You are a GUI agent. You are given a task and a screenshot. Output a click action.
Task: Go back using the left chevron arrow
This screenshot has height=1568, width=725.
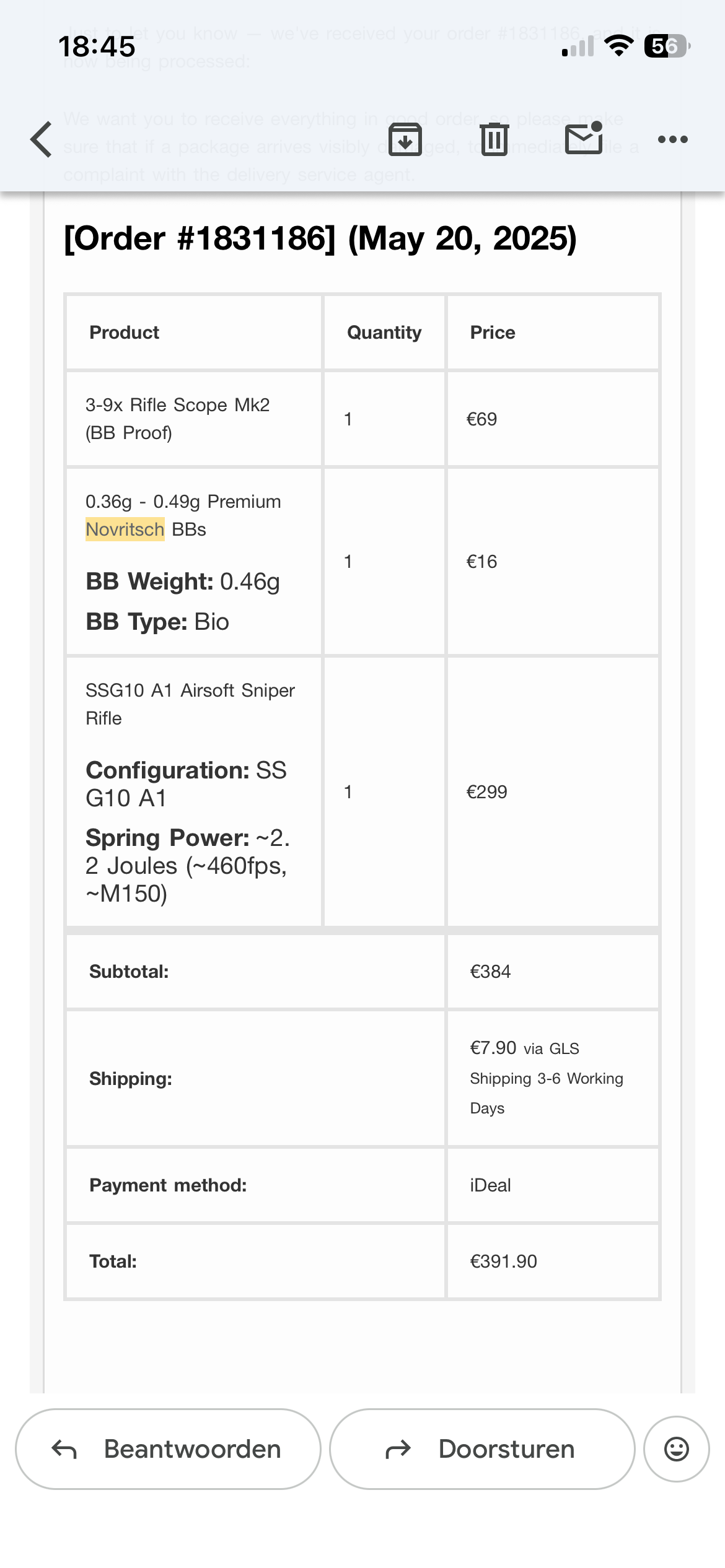pyautogui.click(x=42, y=139)
